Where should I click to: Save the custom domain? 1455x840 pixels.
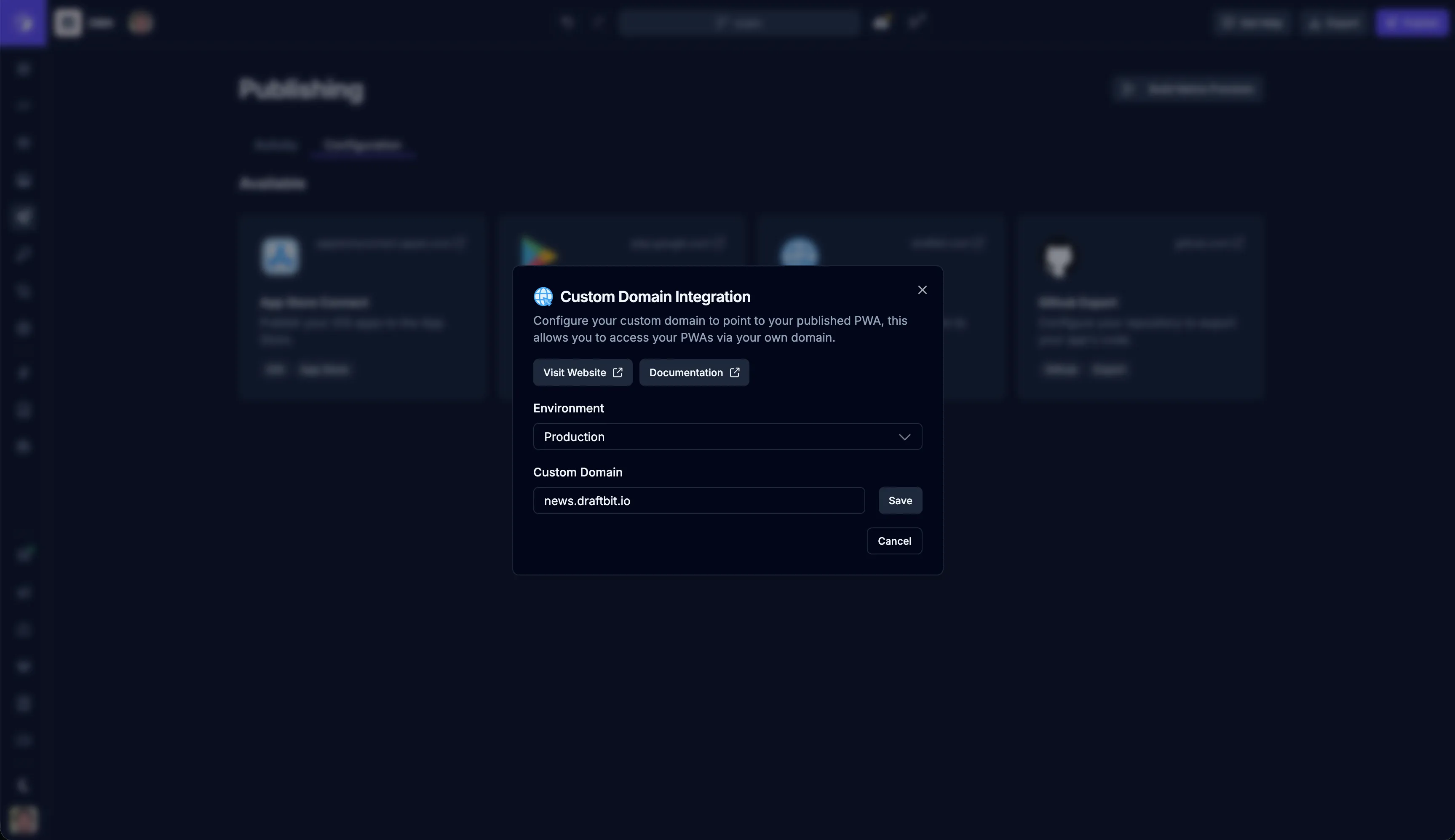tap(899, 501)
